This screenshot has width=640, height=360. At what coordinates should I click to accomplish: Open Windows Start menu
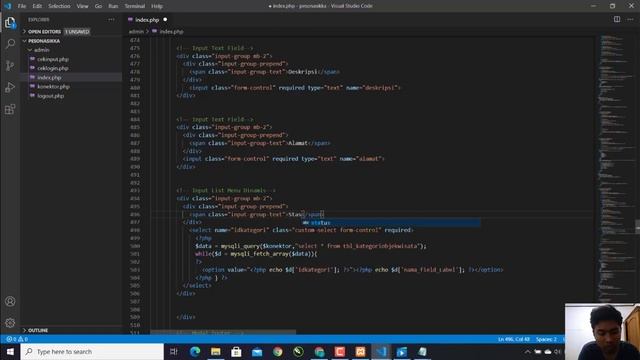[10, 351]
